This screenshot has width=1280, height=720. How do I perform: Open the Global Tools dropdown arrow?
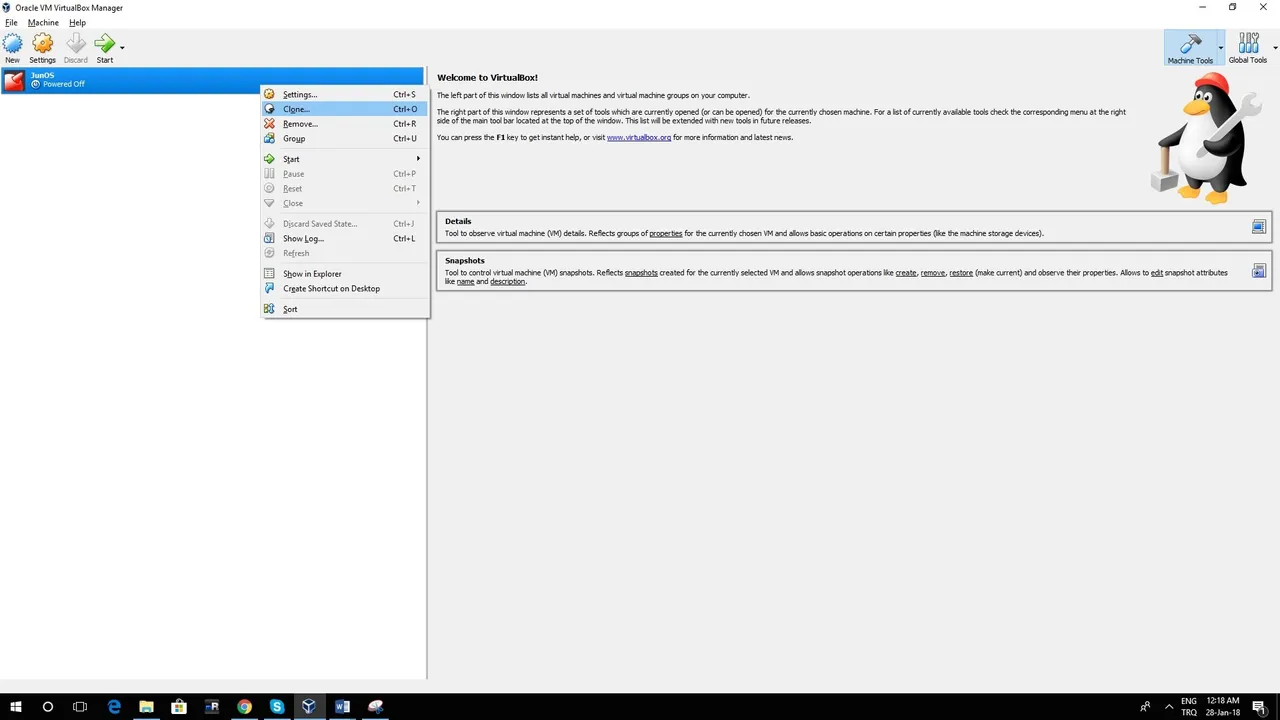tap(1274, 47)
